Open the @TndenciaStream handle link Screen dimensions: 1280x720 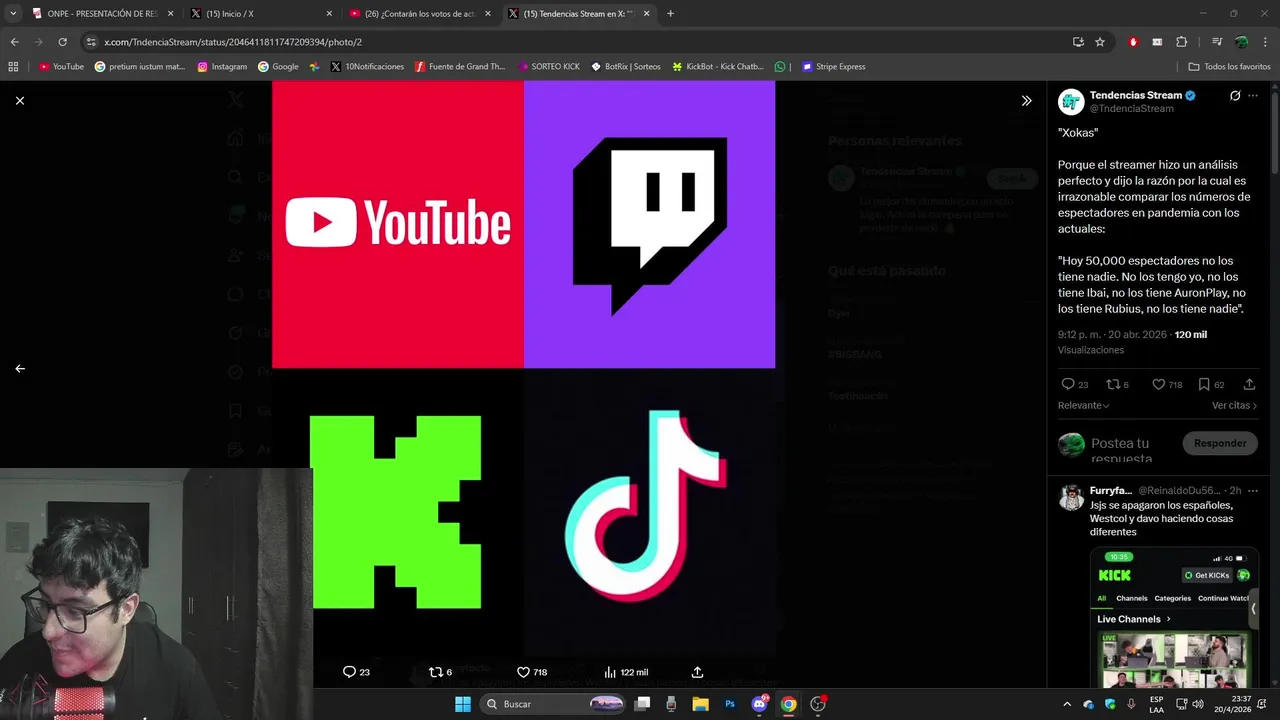click(x=1131, y=108)
